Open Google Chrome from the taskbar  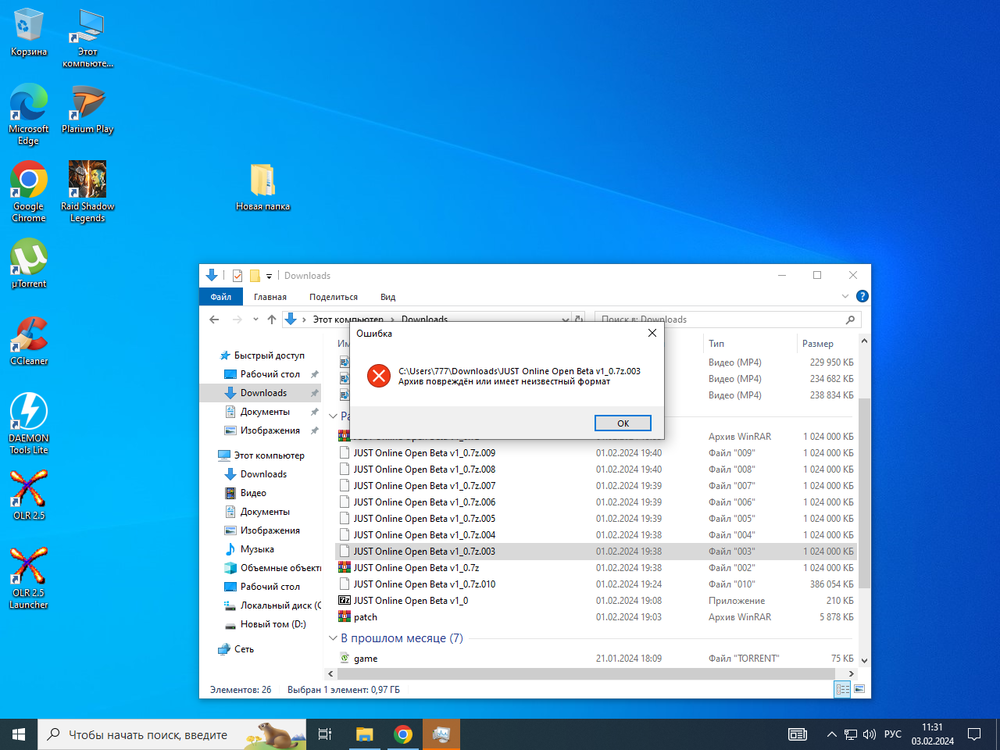tap(402, 734)
